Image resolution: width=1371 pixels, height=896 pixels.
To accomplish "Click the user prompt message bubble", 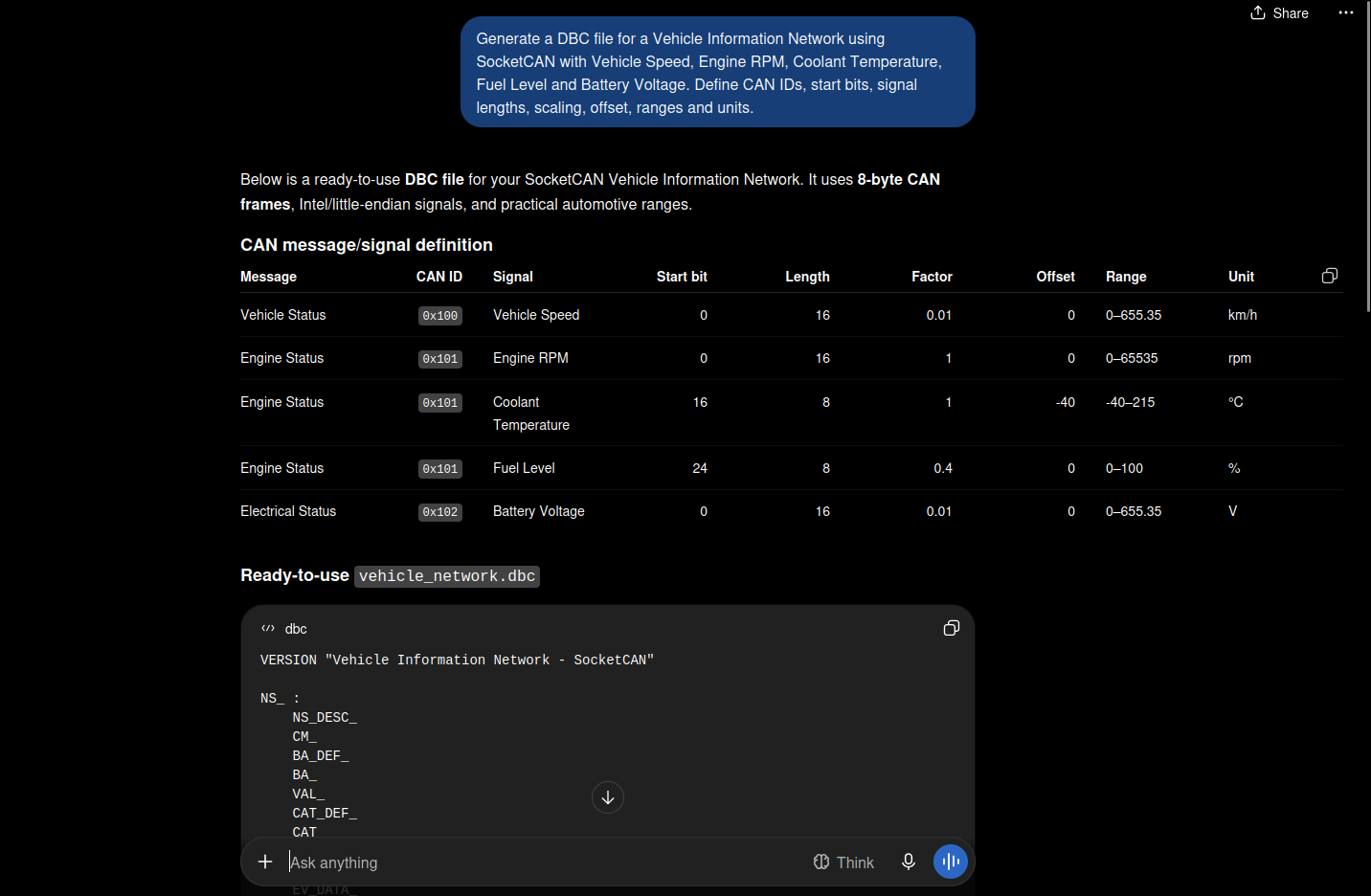I will [718, 72].
